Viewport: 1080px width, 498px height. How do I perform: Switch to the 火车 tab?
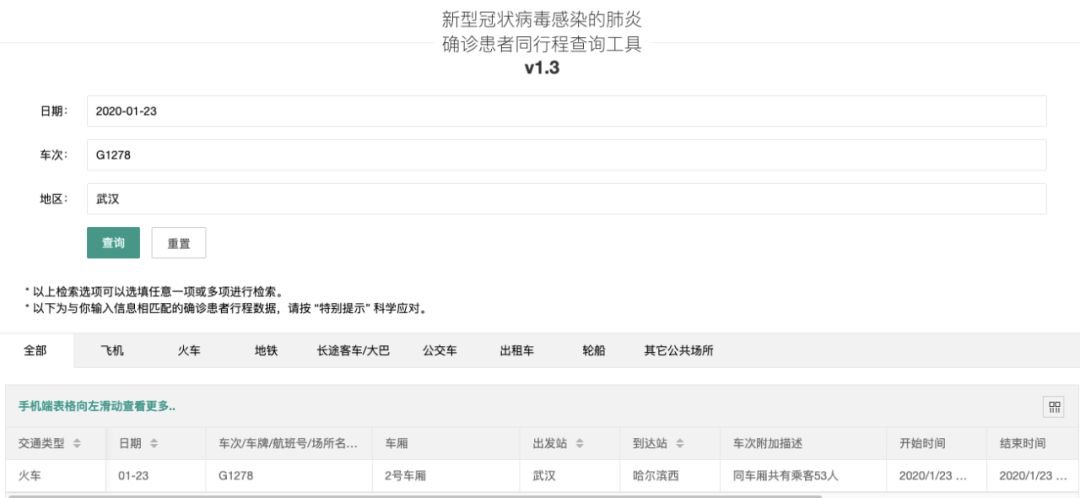pos(189,351)
